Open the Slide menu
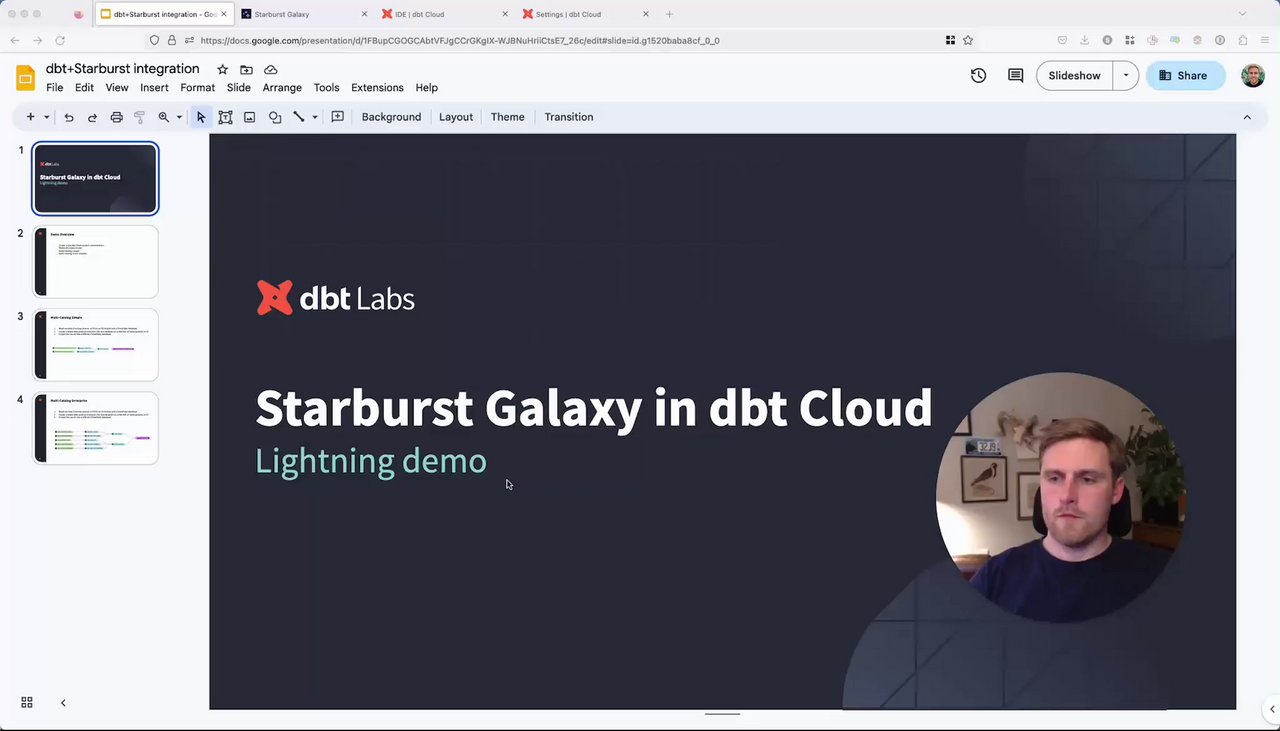The height and width of the screenshot is (731, 1280). pyautogui.click(x=239, y=88)
